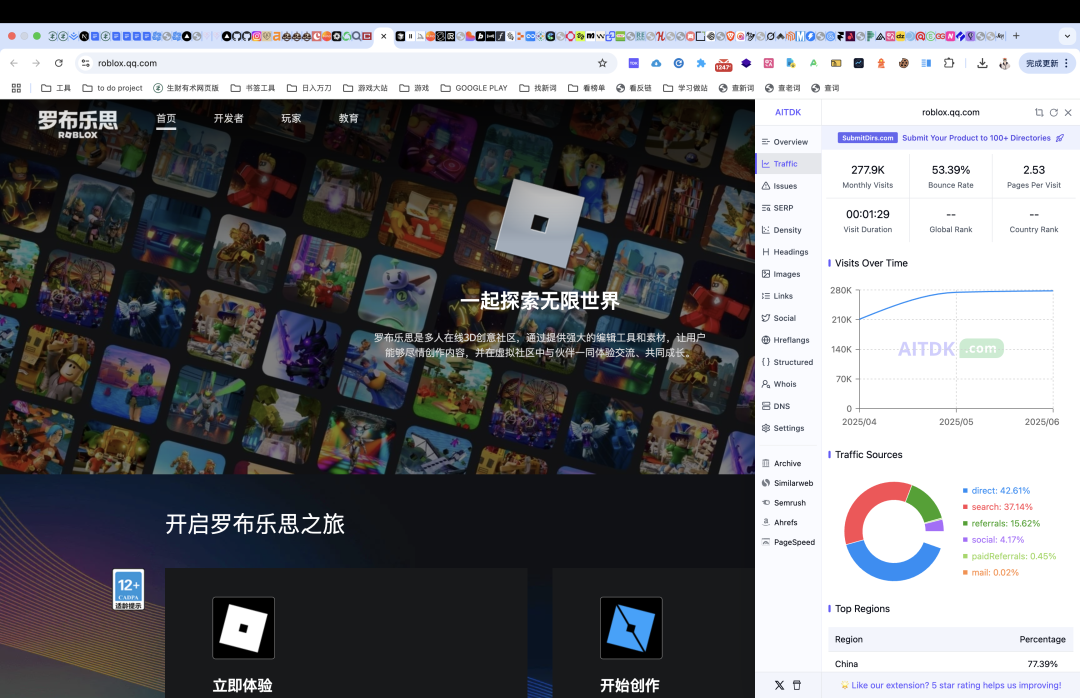Open the Hreflangs section
Screen dimensions: 1080x698
coord(788,340)
